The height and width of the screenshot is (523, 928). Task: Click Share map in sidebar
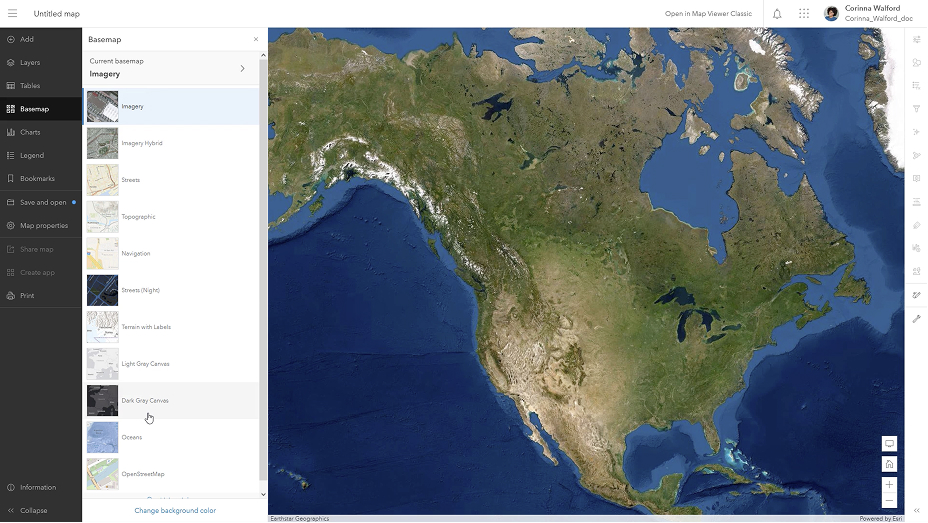[x=41, y=249]
